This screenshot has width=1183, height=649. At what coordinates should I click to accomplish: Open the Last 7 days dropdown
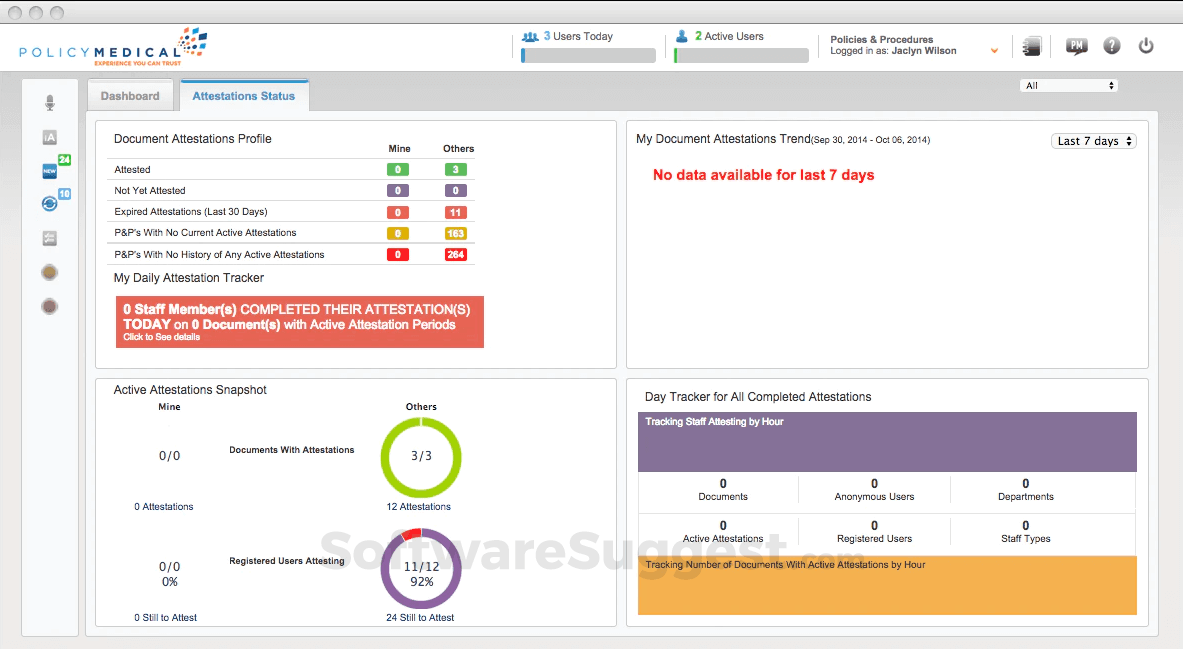tap(1093, 141)
